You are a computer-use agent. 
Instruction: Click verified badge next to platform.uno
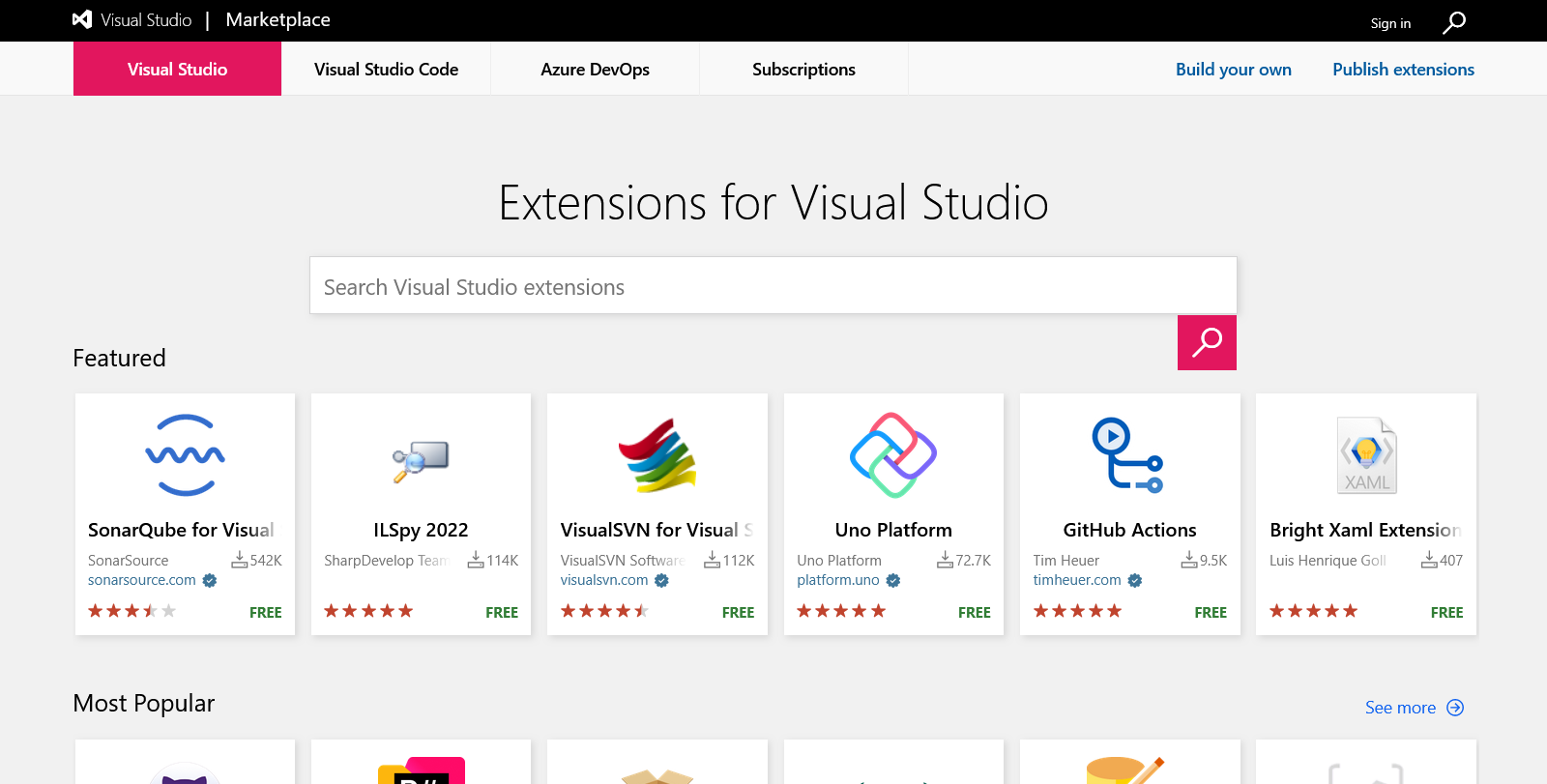[893, 581]
